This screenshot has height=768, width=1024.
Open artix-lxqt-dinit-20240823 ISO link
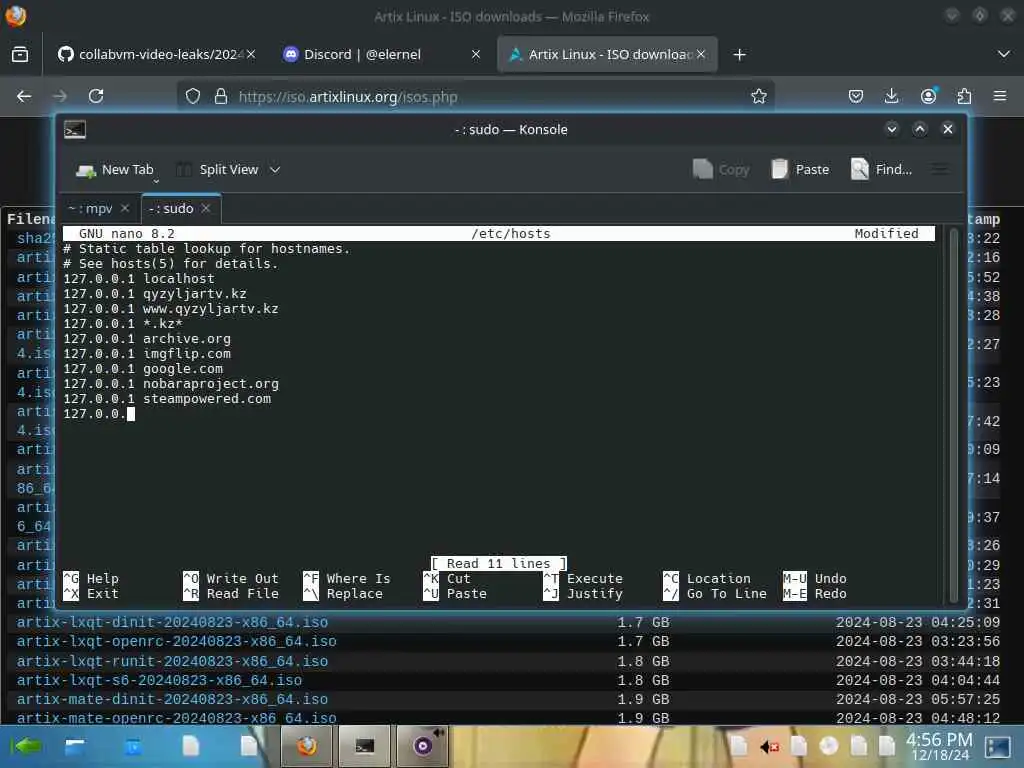pos(172,622)
